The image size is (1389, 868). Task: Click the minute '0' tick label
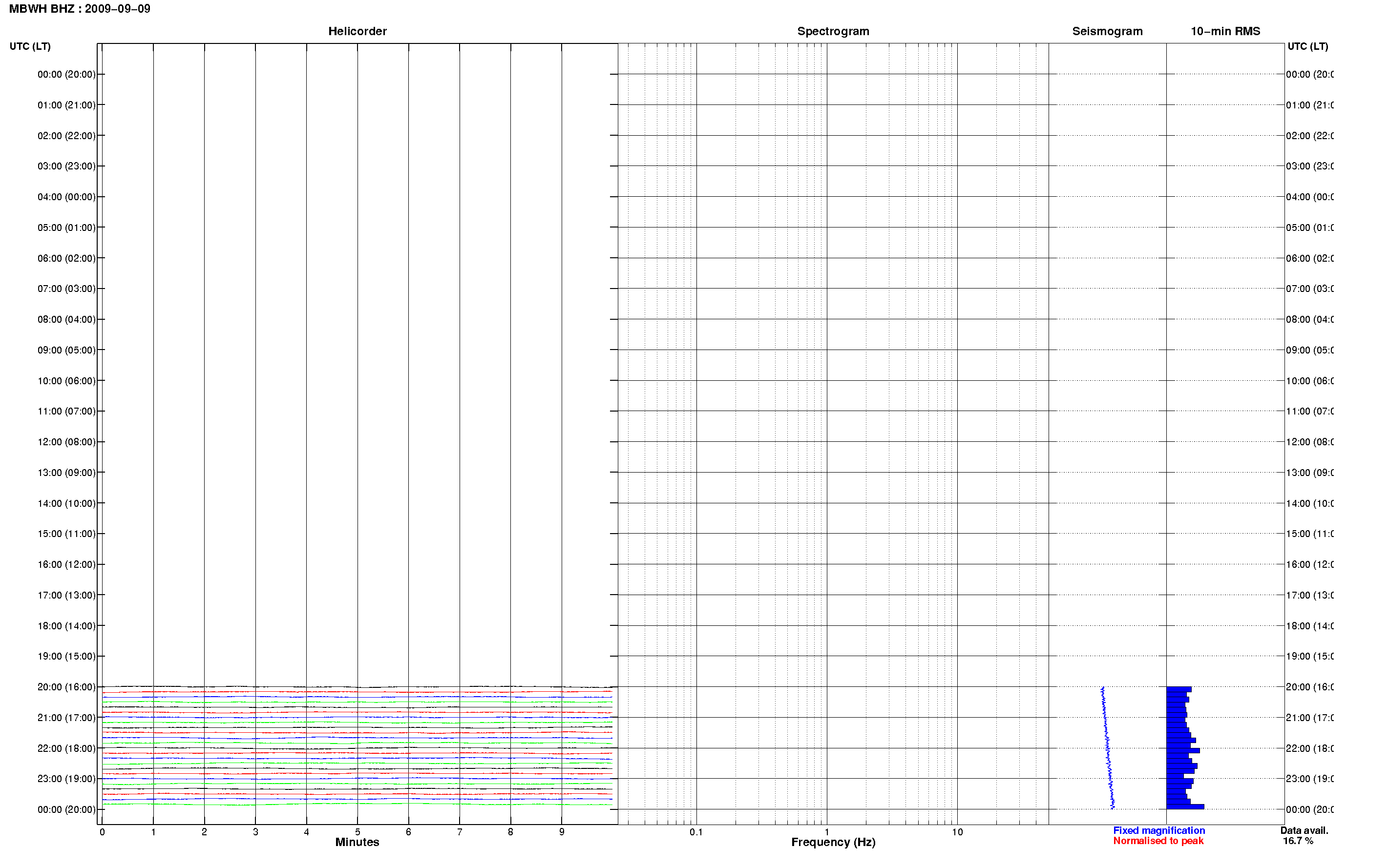(102, 832)
